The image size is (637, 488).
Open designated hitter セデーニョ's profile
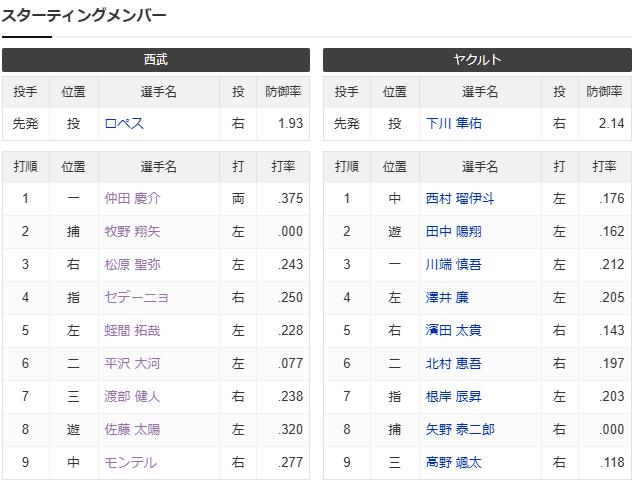pyautogui.click(x=137, y=297)
